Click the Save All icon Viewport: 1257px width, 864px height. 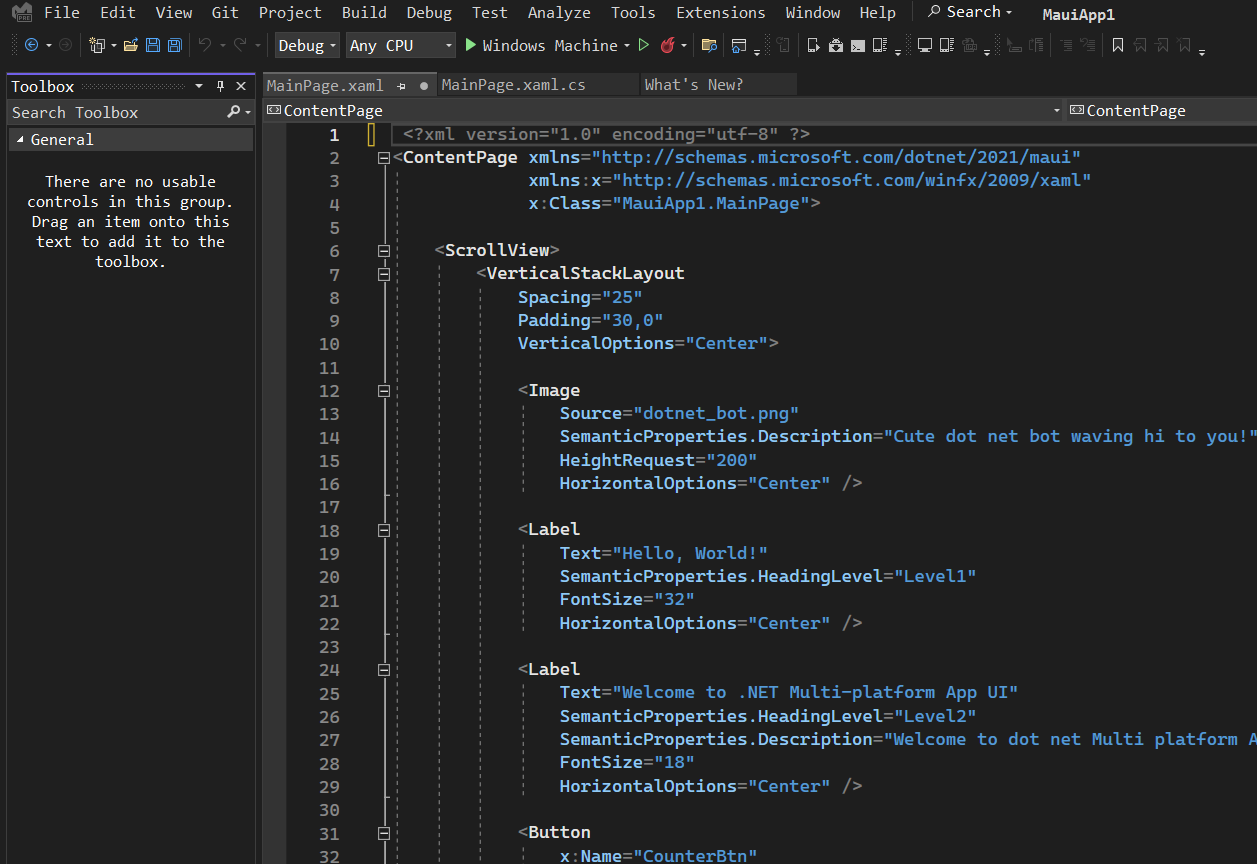pos(175,45)
